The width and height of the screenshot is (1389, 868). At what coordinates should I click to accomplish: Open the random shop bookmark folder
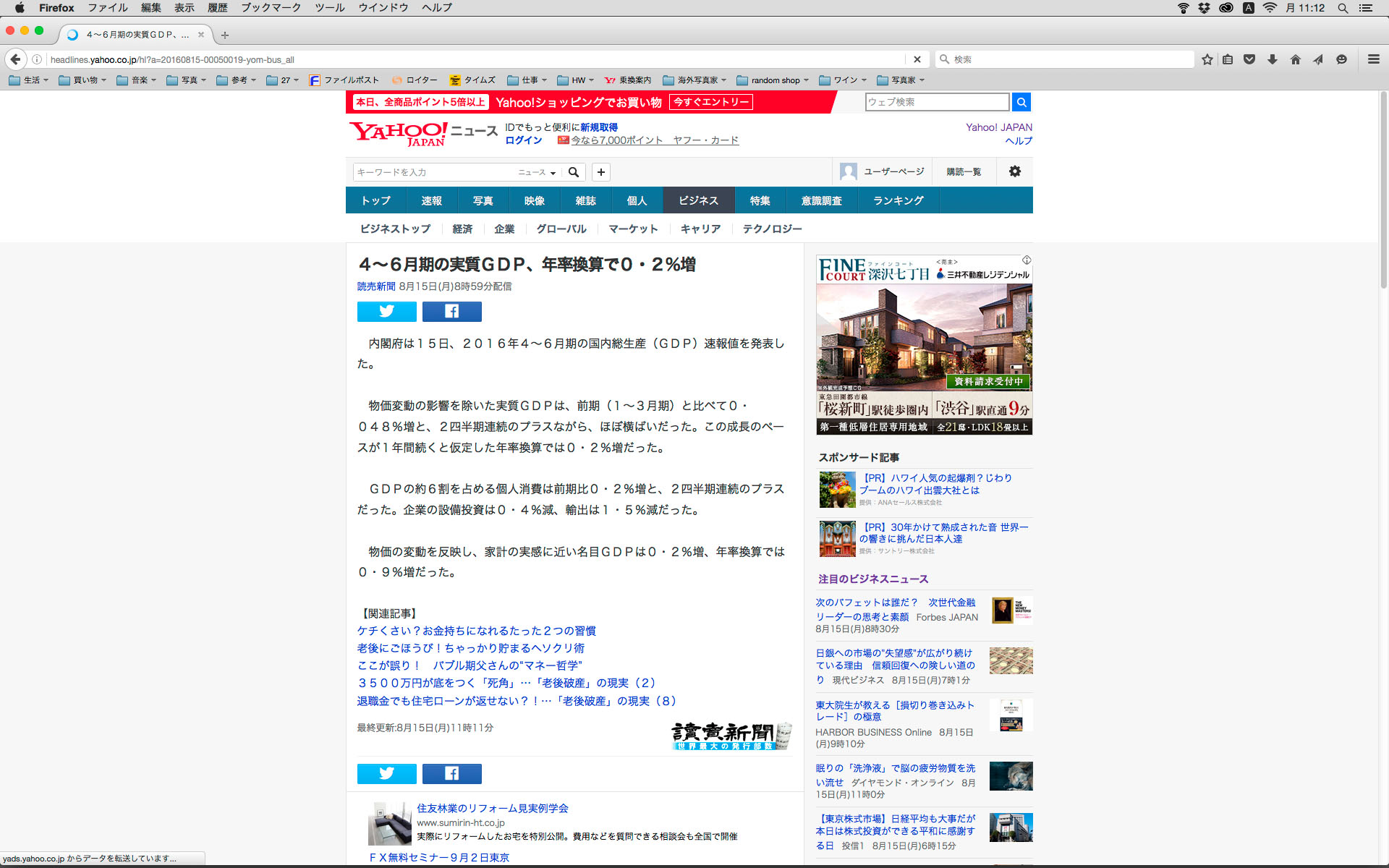[x=774, y=80]
